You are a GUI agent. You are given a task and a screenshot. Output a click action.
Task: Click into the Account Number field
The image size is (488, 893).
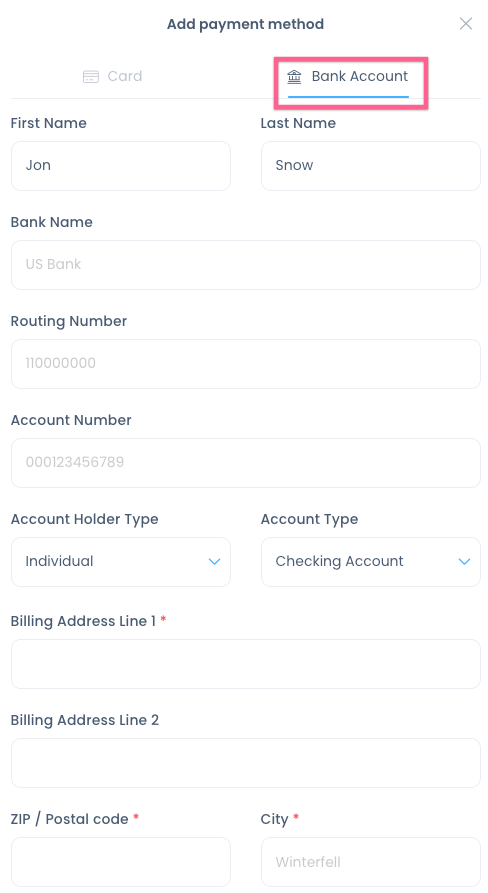[x=245, y=463]
